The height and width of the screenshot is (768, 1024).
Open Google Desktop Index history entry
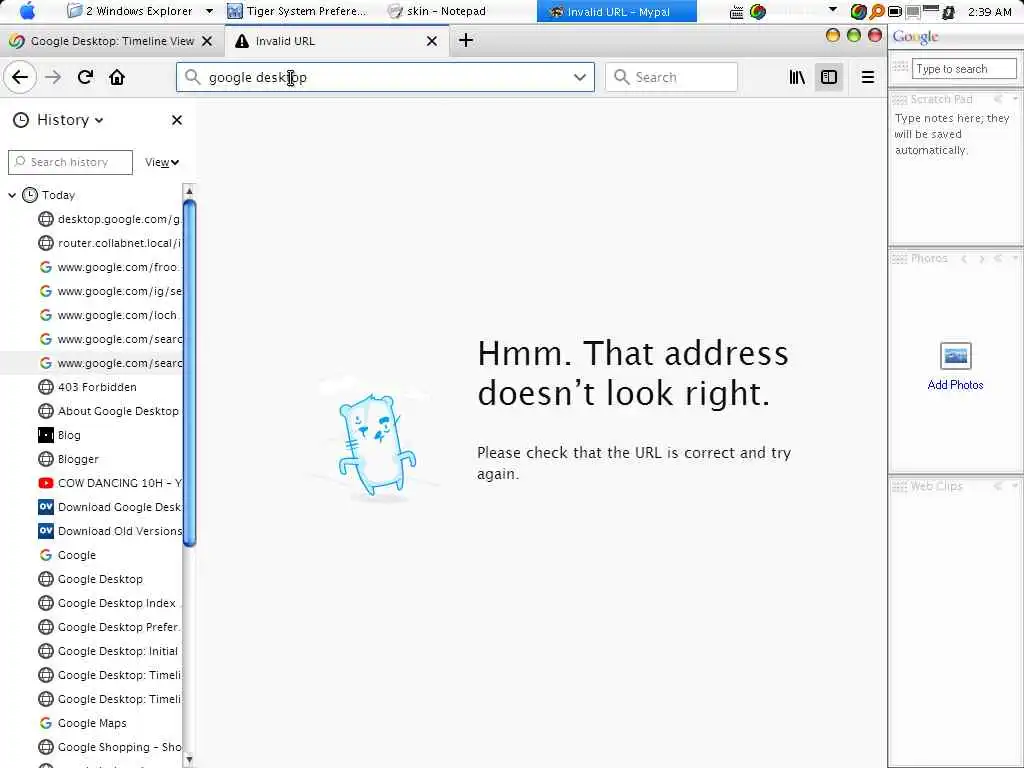click(109, 603)
